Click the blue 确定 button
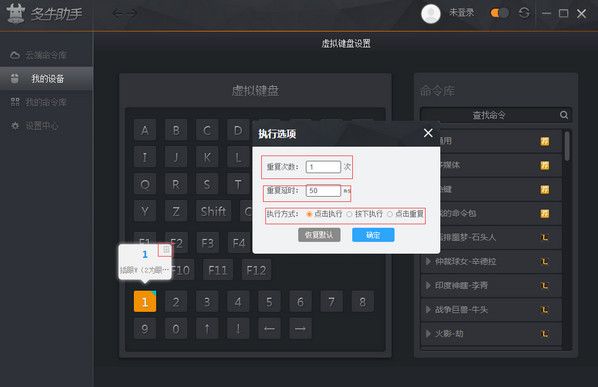598x387 pixels. 373,235
